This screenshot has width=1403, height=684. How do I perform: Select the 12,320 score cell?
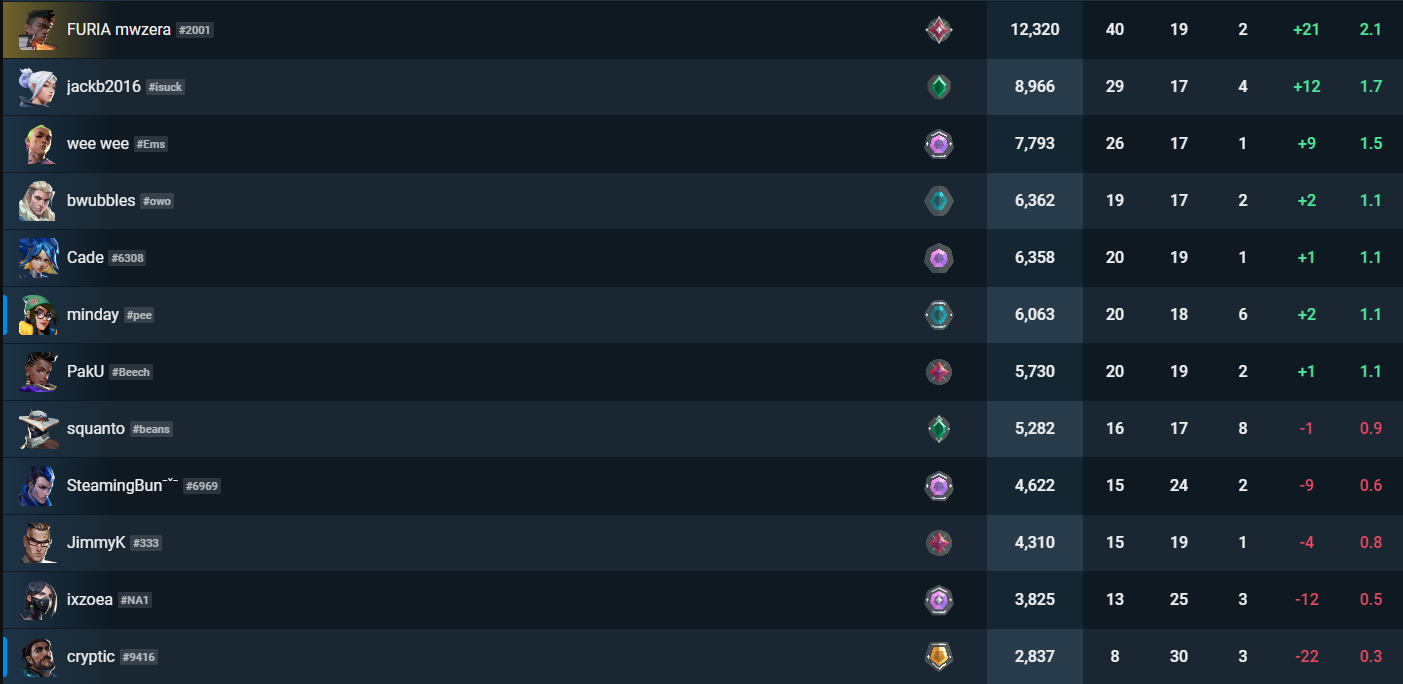point(1034,30)
